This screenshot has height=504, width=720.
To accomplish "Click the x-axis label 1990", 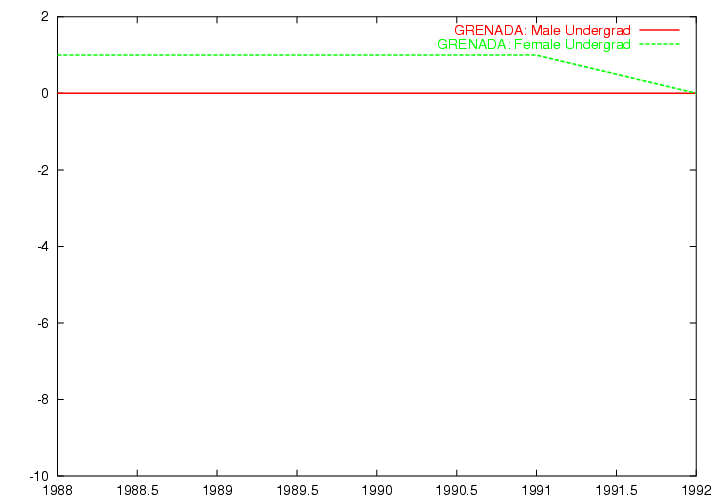I will [377, 491].
